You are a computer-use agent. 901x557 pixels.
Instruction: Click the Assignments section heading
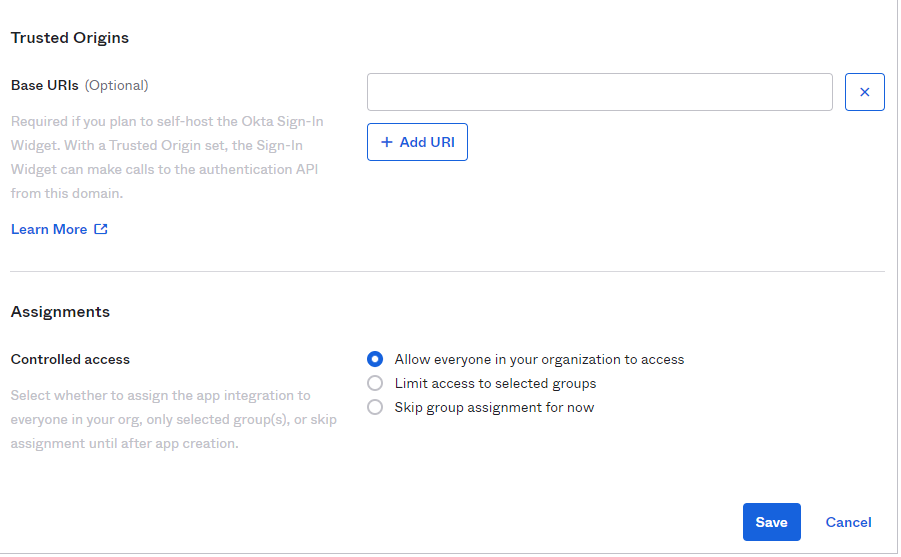(x=60, y=312)
